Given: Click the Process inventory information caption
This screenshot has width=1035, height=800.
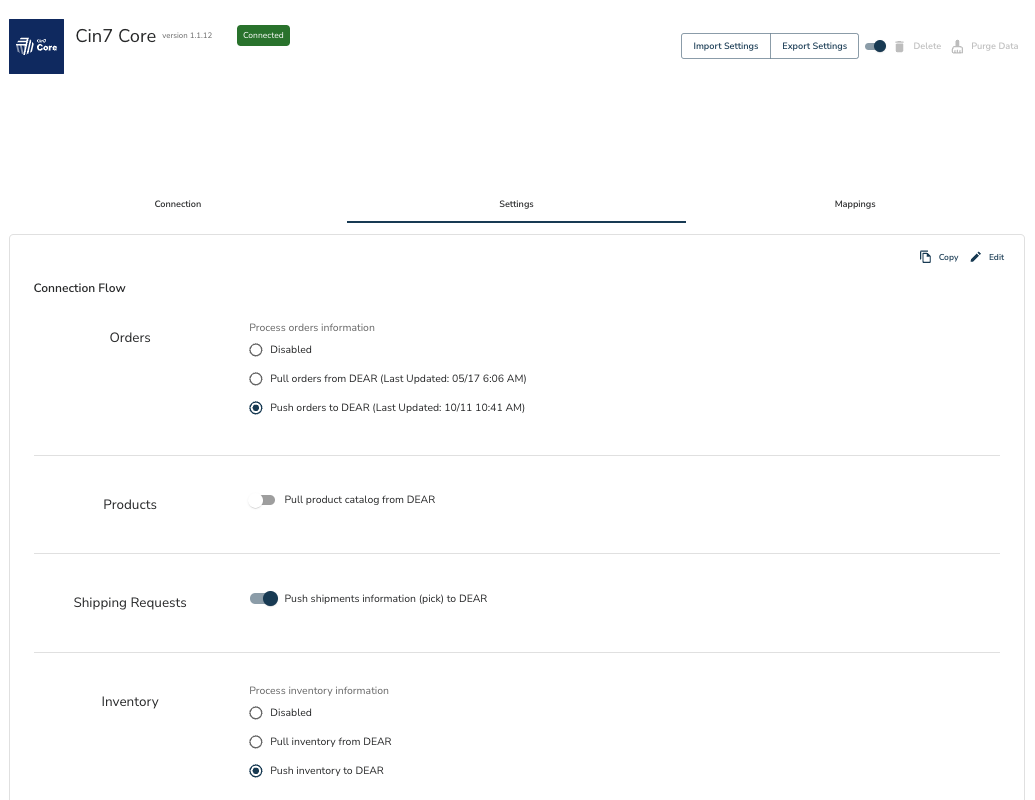Looking at the screenshot, I should pyautogui.click(x=319, y=690).
